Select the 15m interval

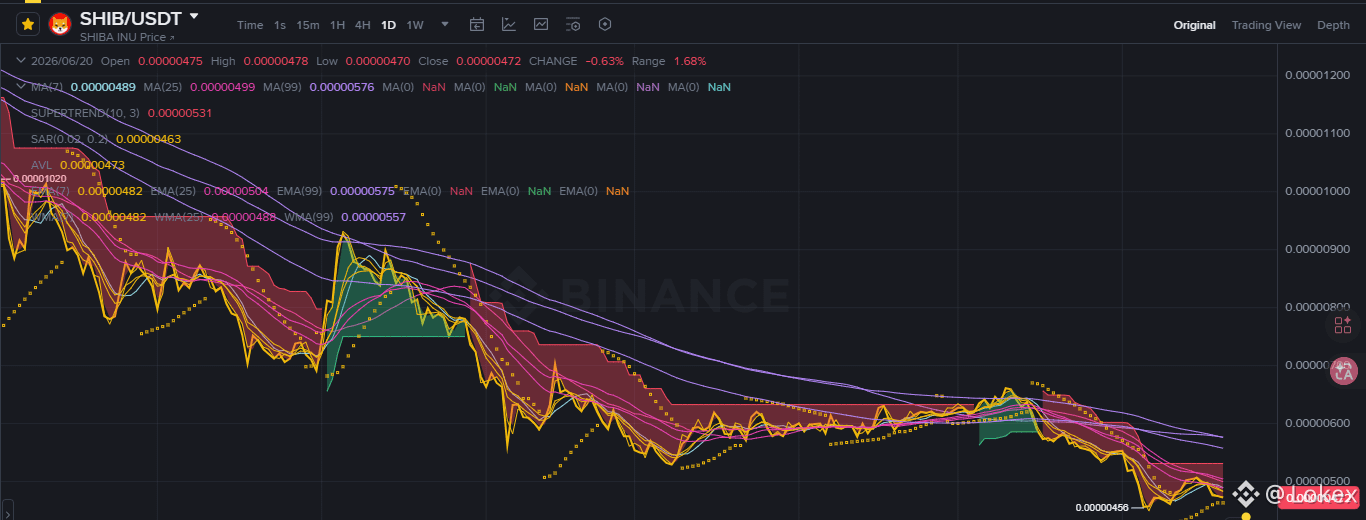point(308,25)
